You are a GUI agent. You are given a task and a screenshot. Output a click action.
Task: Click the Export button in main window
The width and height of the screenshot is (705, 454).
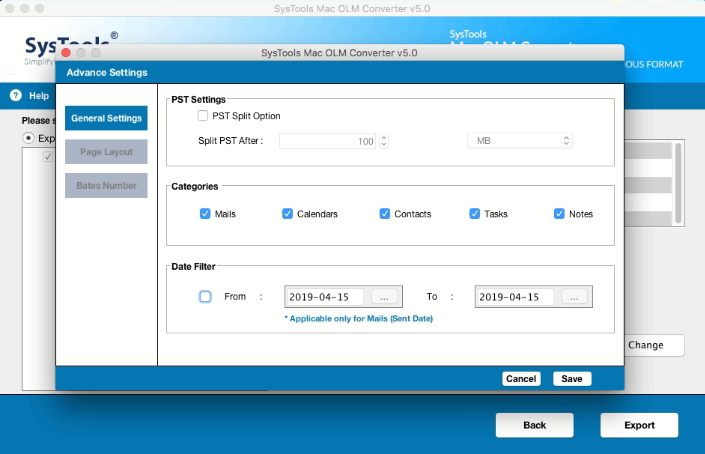click(x=639, y=425)
